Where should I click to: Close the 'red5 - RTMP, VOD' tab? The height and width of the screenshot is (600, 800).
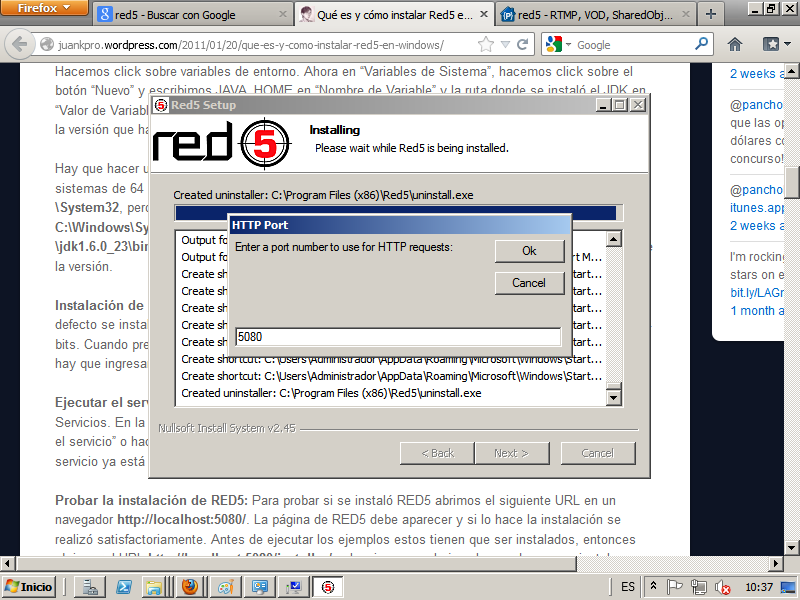pos(686,15)
